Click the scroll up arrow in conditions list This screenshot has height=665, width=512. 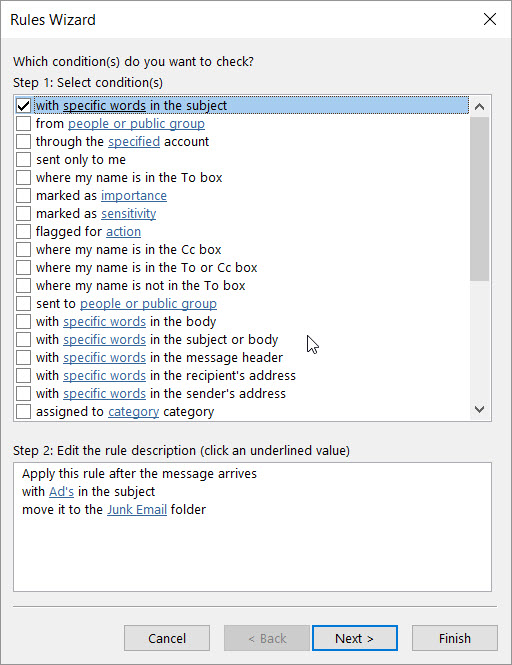pyautogui.click(x=479, y=106)
